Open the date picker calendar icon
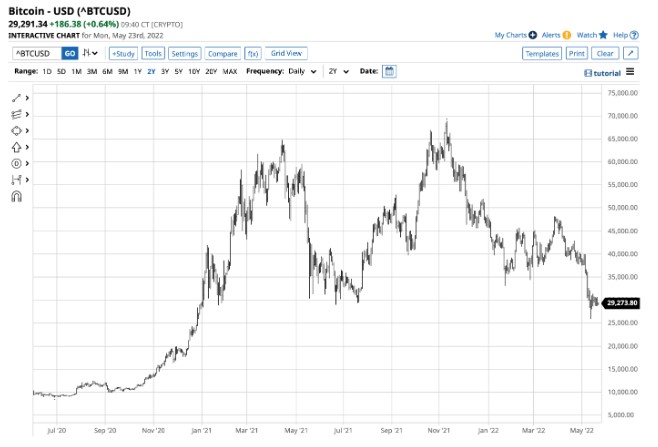This screenshot has height=447, width=658. (389, 71)
